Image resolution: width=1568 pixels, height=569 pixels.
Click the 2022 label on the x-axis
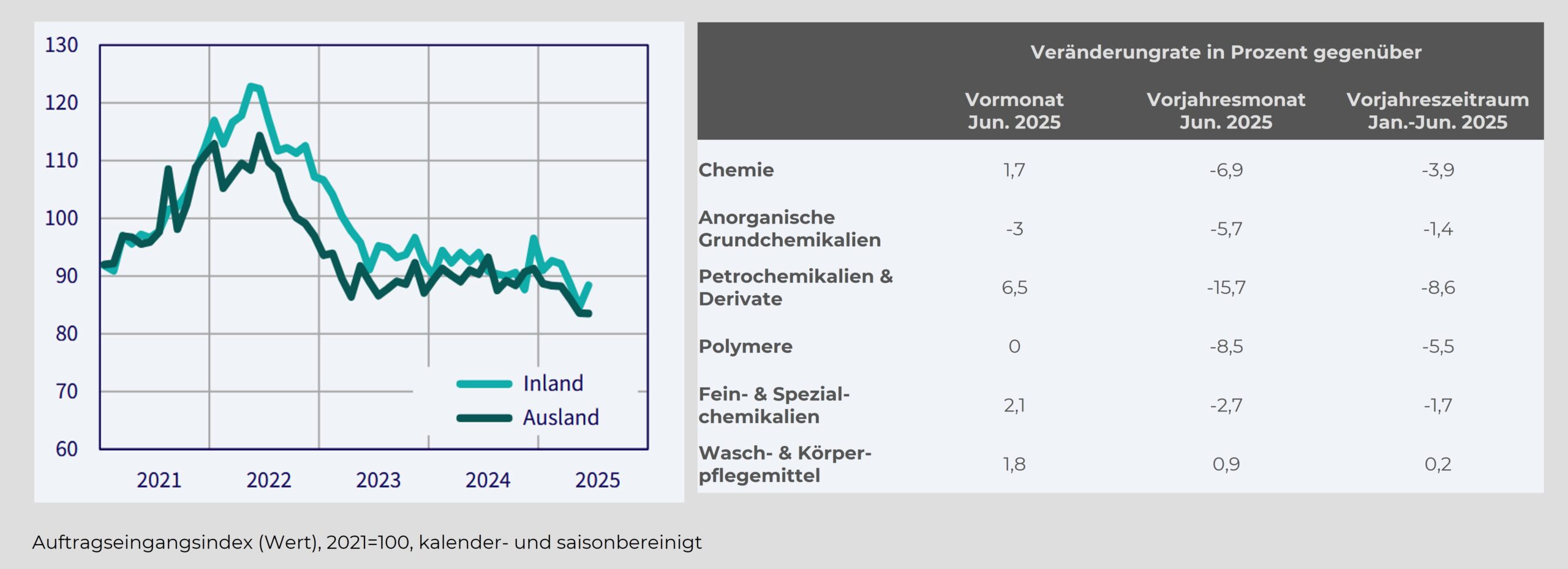point(268,480)
